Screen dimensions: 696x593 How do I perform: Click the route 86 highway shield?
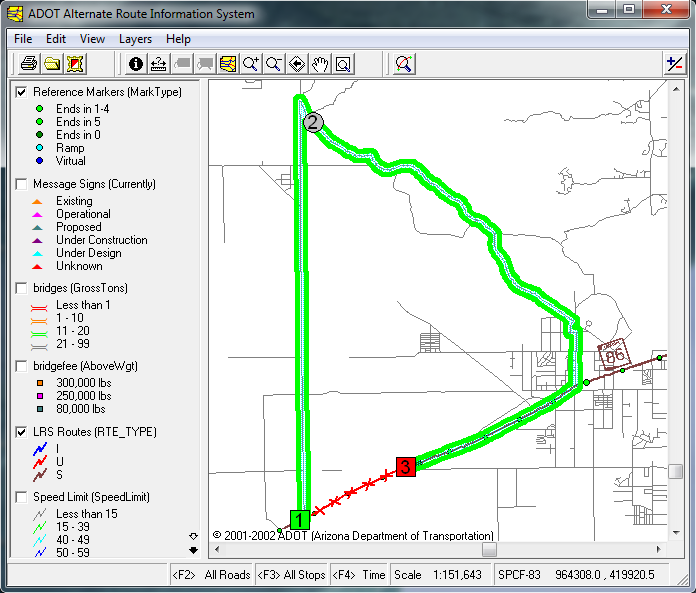pyautogui.click(x=614, y=354)
